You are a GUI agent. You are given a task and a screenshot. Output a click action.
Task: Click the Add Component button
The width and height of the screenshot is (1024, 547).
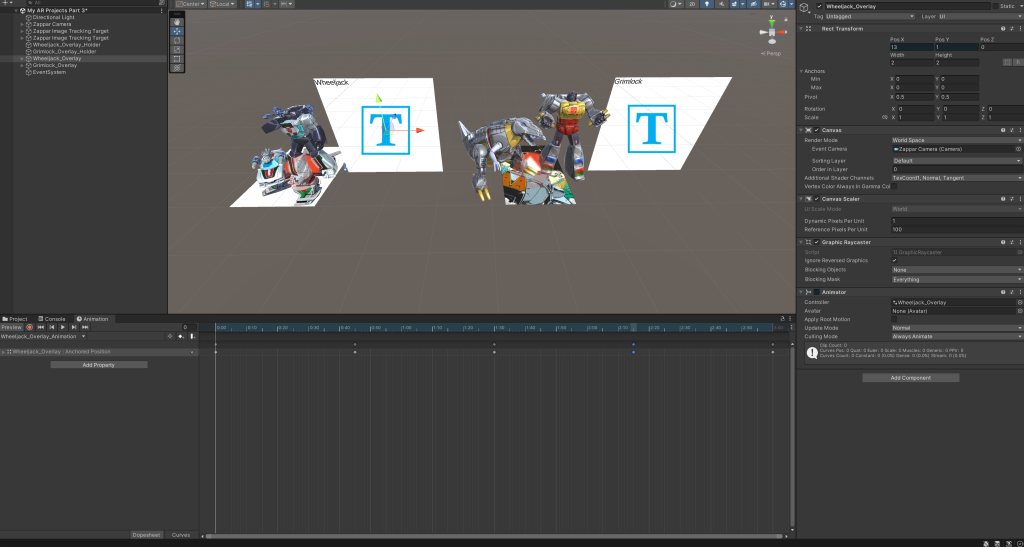pyautogui.click(x=910, y=378)
